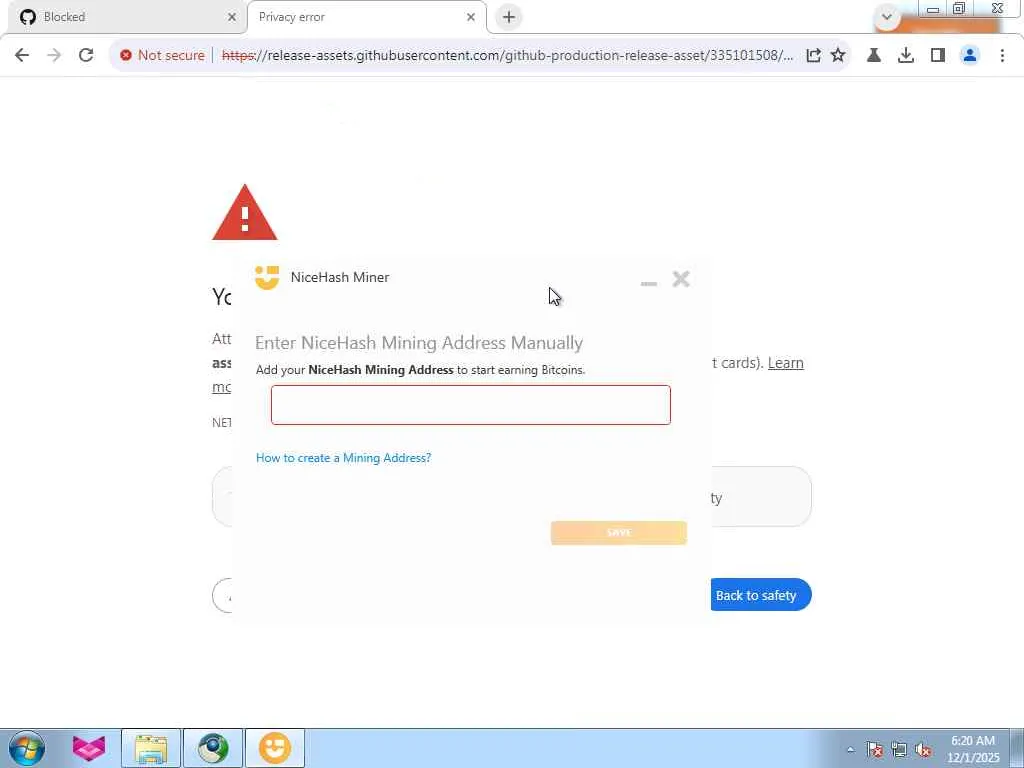Viewport: 1024px width, 768px height.
Task: Open the tab search dropdown chevron
Action: (x=887, y=17)
